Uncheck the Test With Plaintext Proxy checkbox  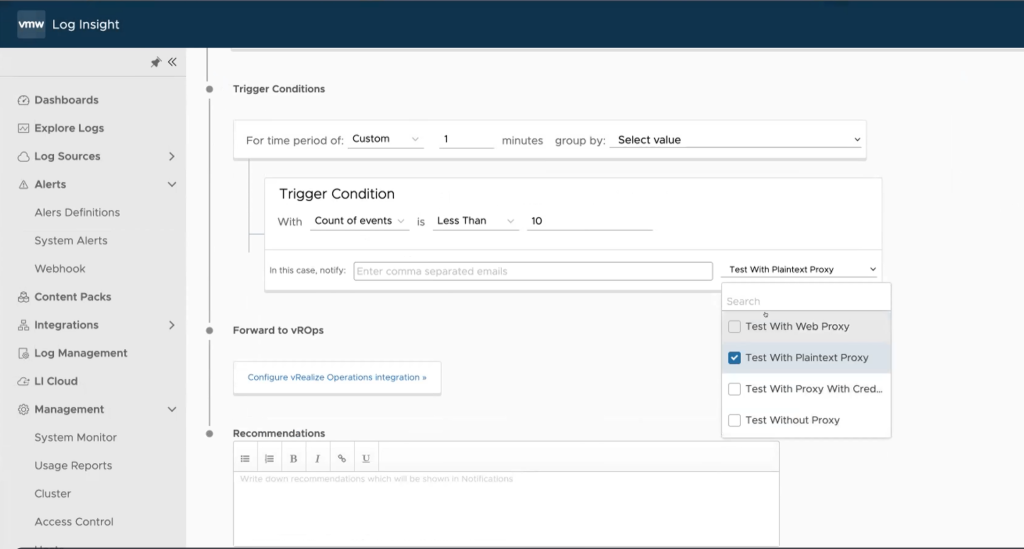(x=734, y=358)
